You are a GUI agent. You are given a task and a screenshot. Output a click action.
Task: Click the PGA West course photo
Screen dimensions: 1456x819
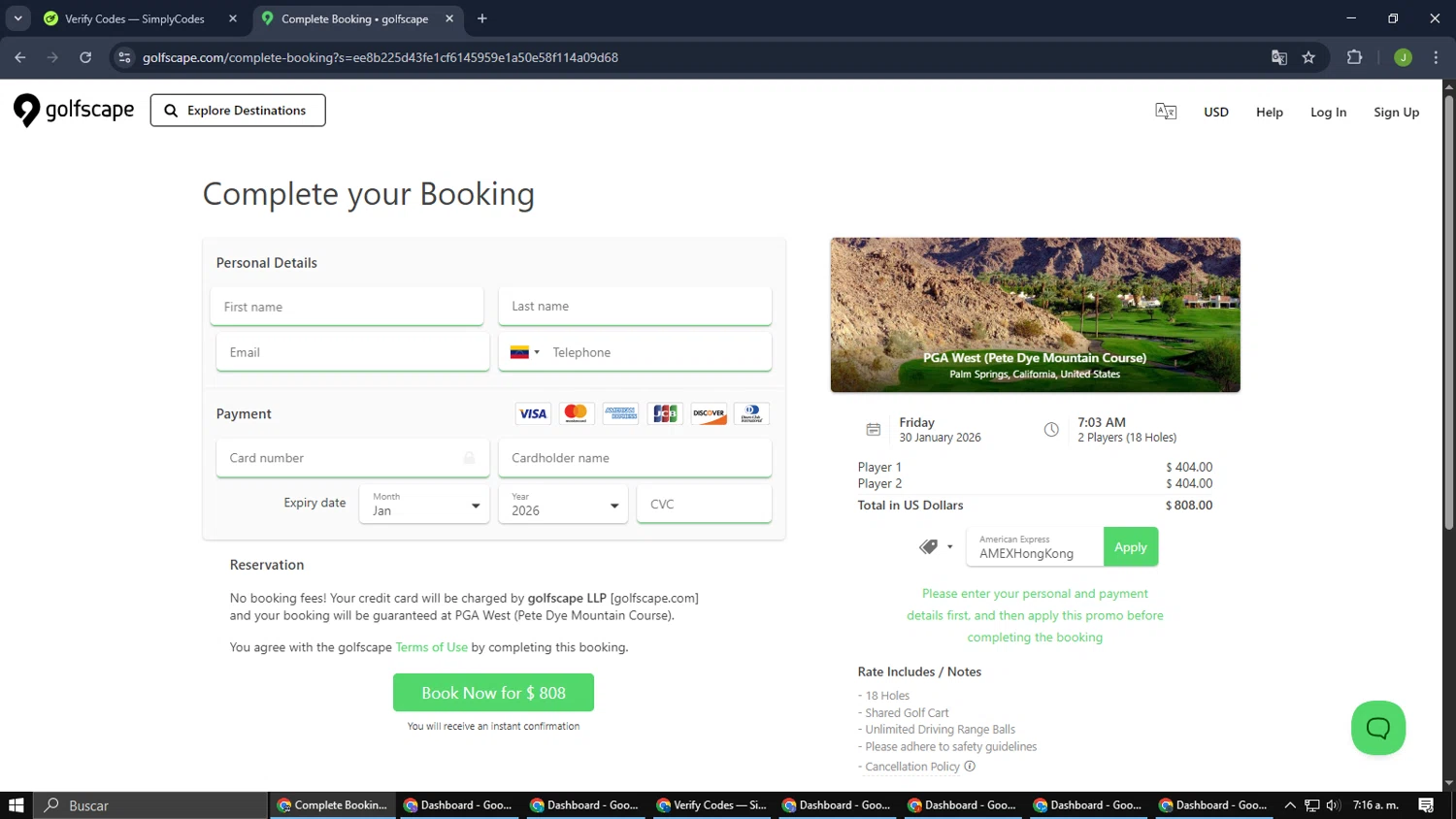click(1035, 314)
